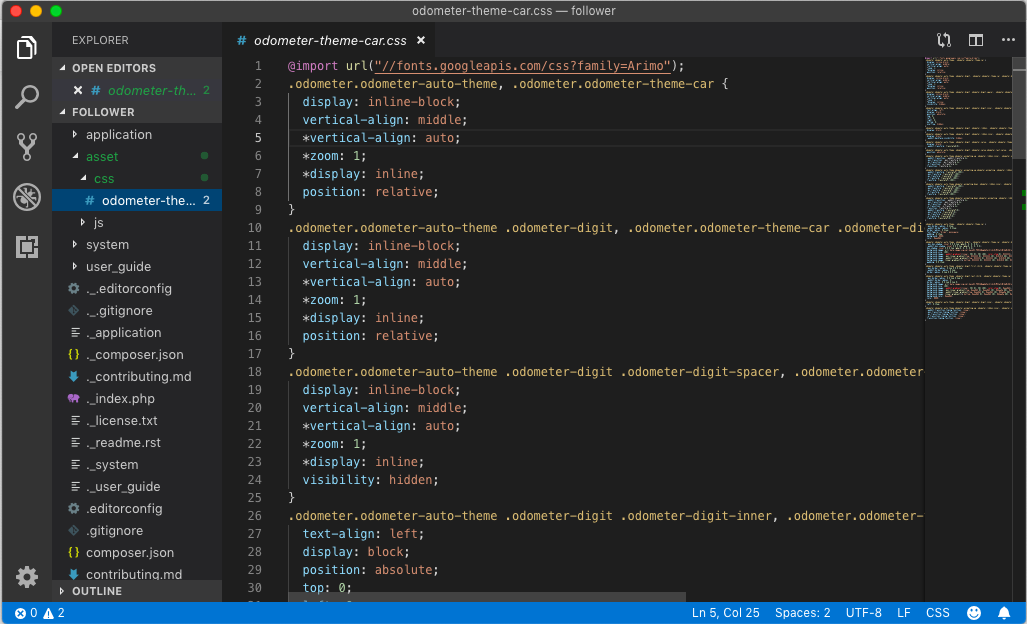1027x624 pixels.
Task: Close the odometer-theme-car.css tab
Action: click(421, 41)
